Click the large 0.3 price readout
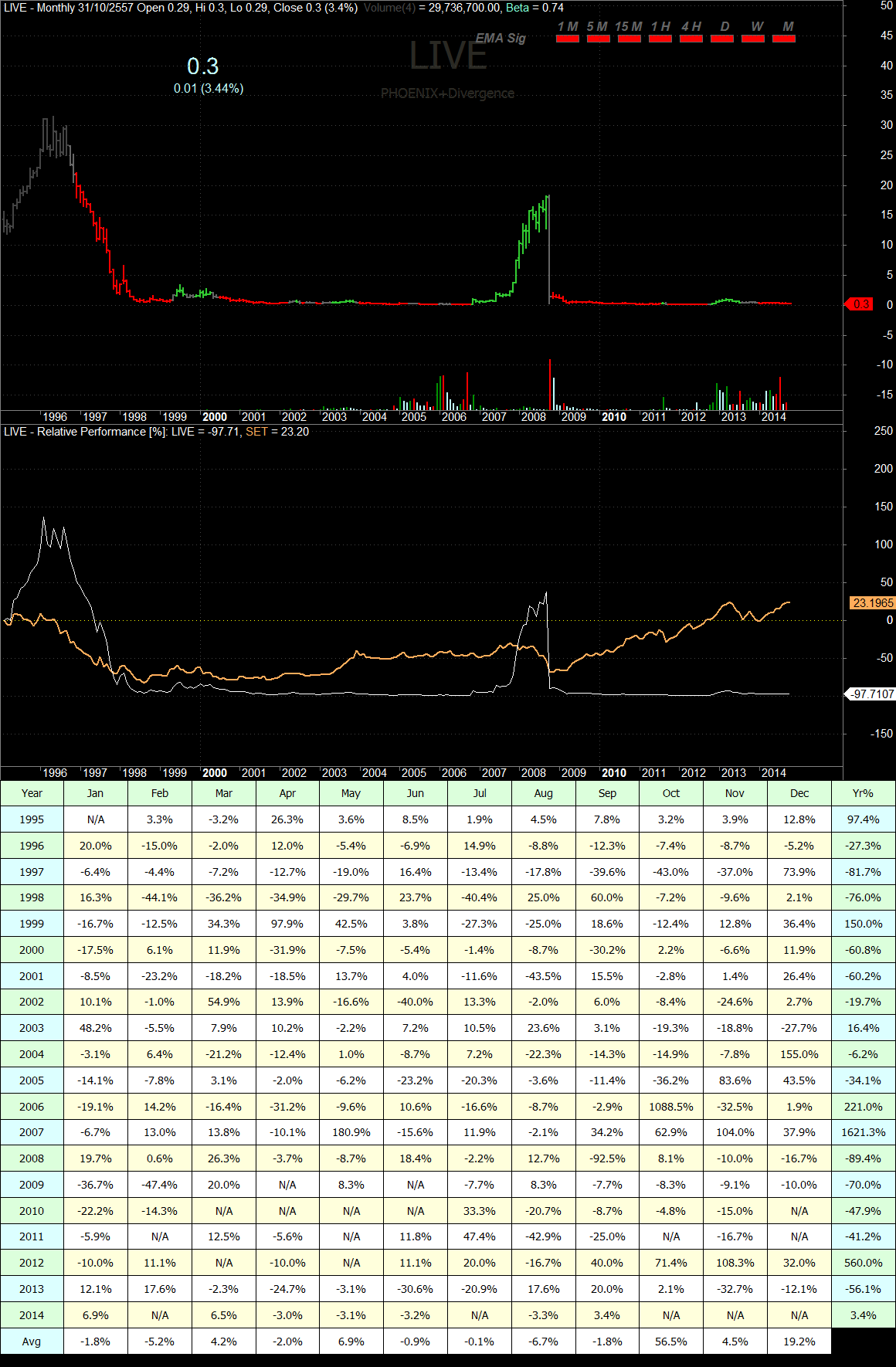Screen dimensions: 896x1367 (x=203, y=66)
